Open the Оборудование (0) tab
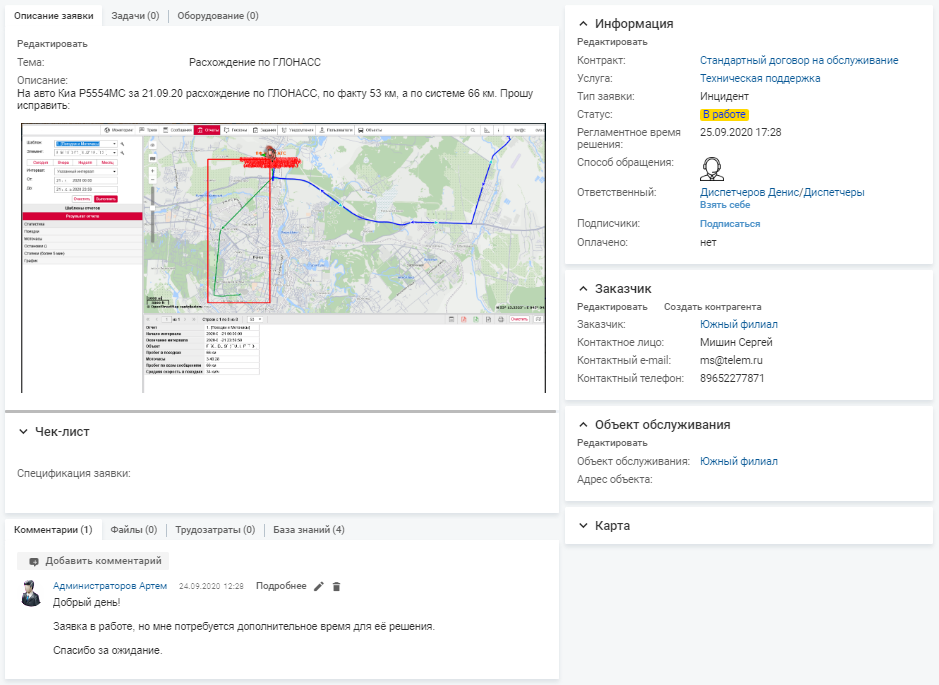Screen dimensions: 939x685 pos(218,16)
